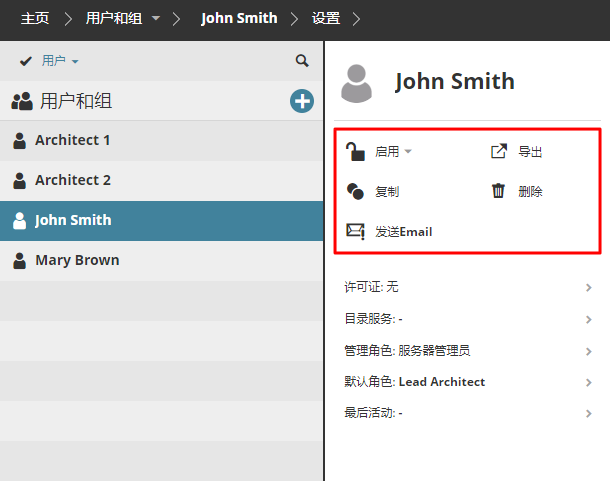Click the 用户和组 panel heading text

click(76, 101)
